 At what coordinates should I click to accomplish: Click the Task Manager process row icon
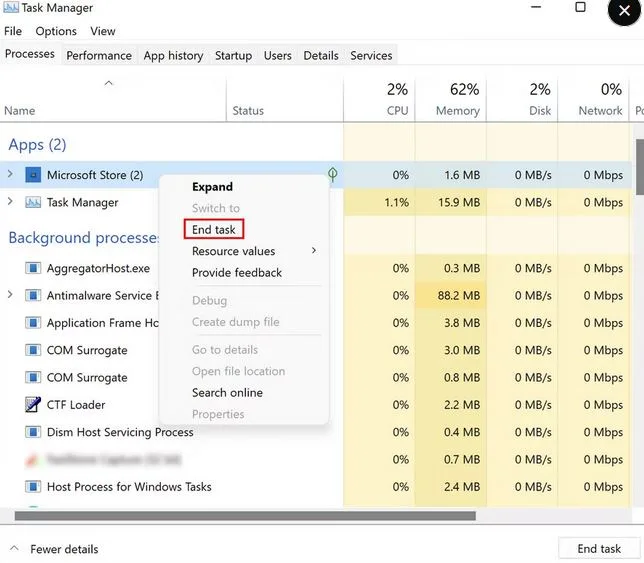coord(33,202)
